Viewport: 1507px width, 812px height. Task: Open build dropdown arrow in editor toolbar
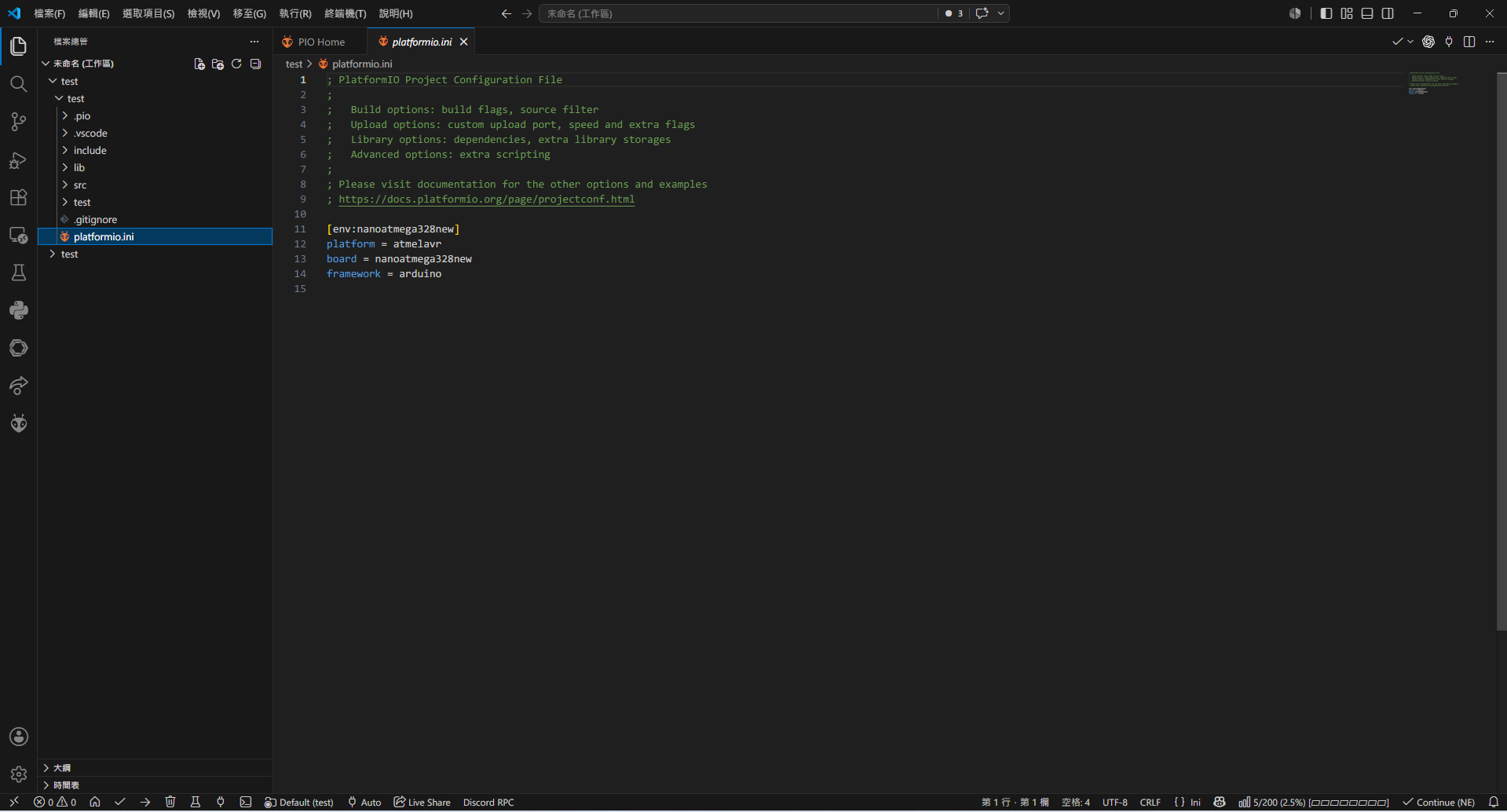(1410, 42)
